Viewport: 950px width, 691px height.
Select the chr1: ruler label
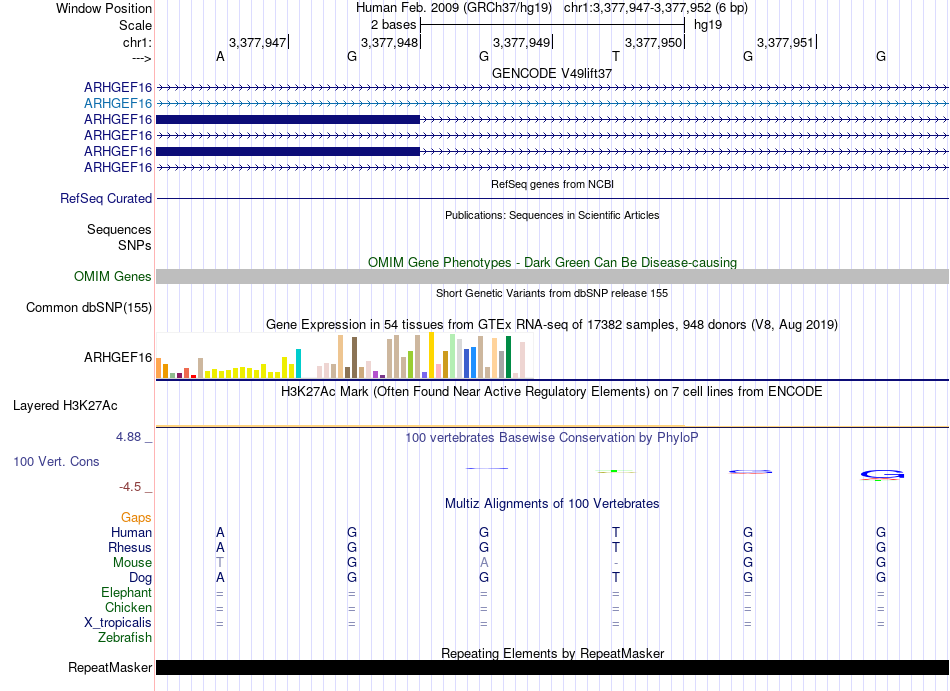[137, 42]
